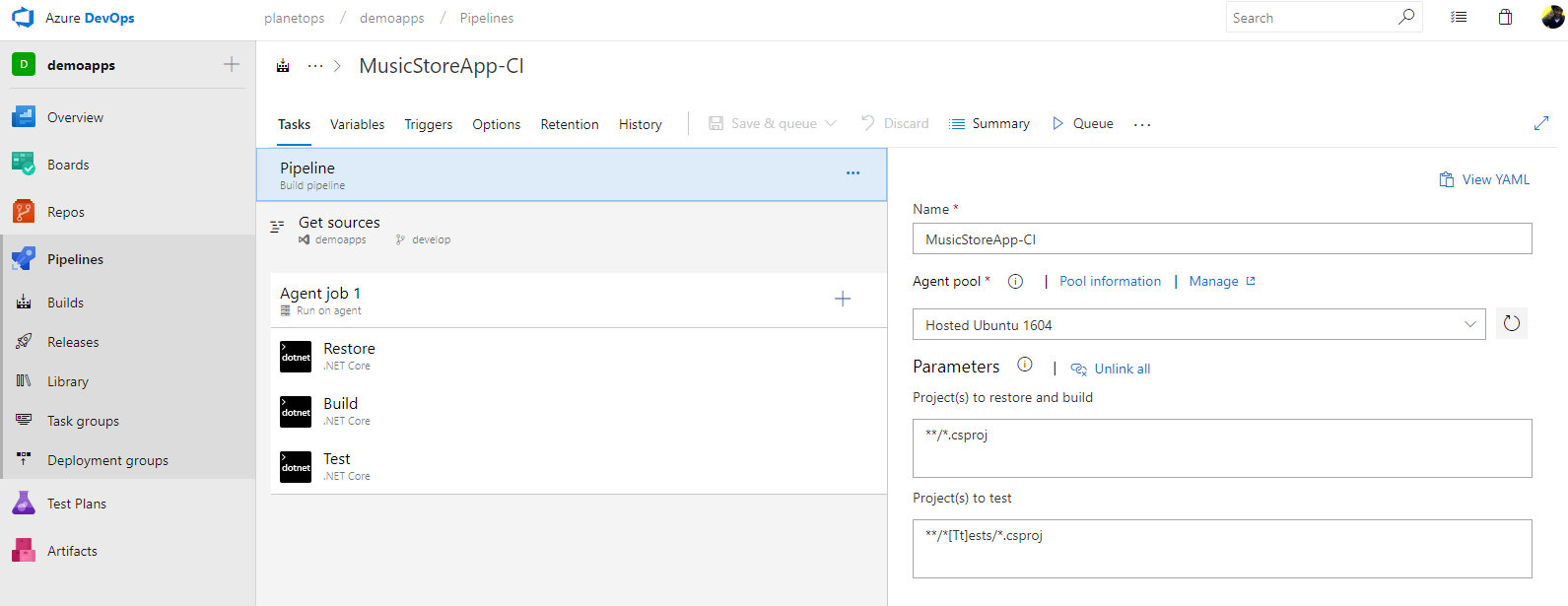Add a task to Agent job 1

pyautogui.click(x=843, y=299)
